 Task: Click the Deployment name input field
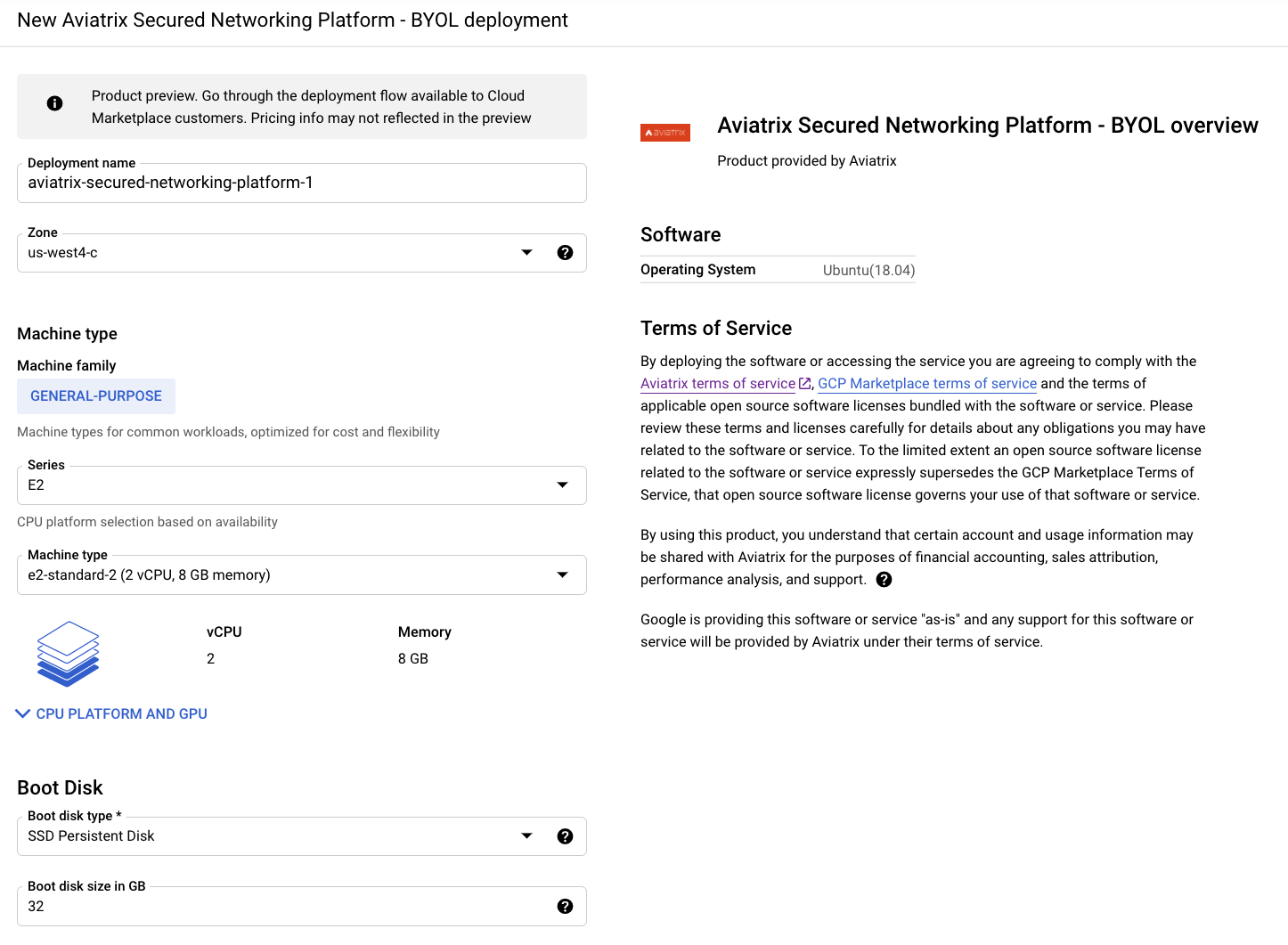301,183
